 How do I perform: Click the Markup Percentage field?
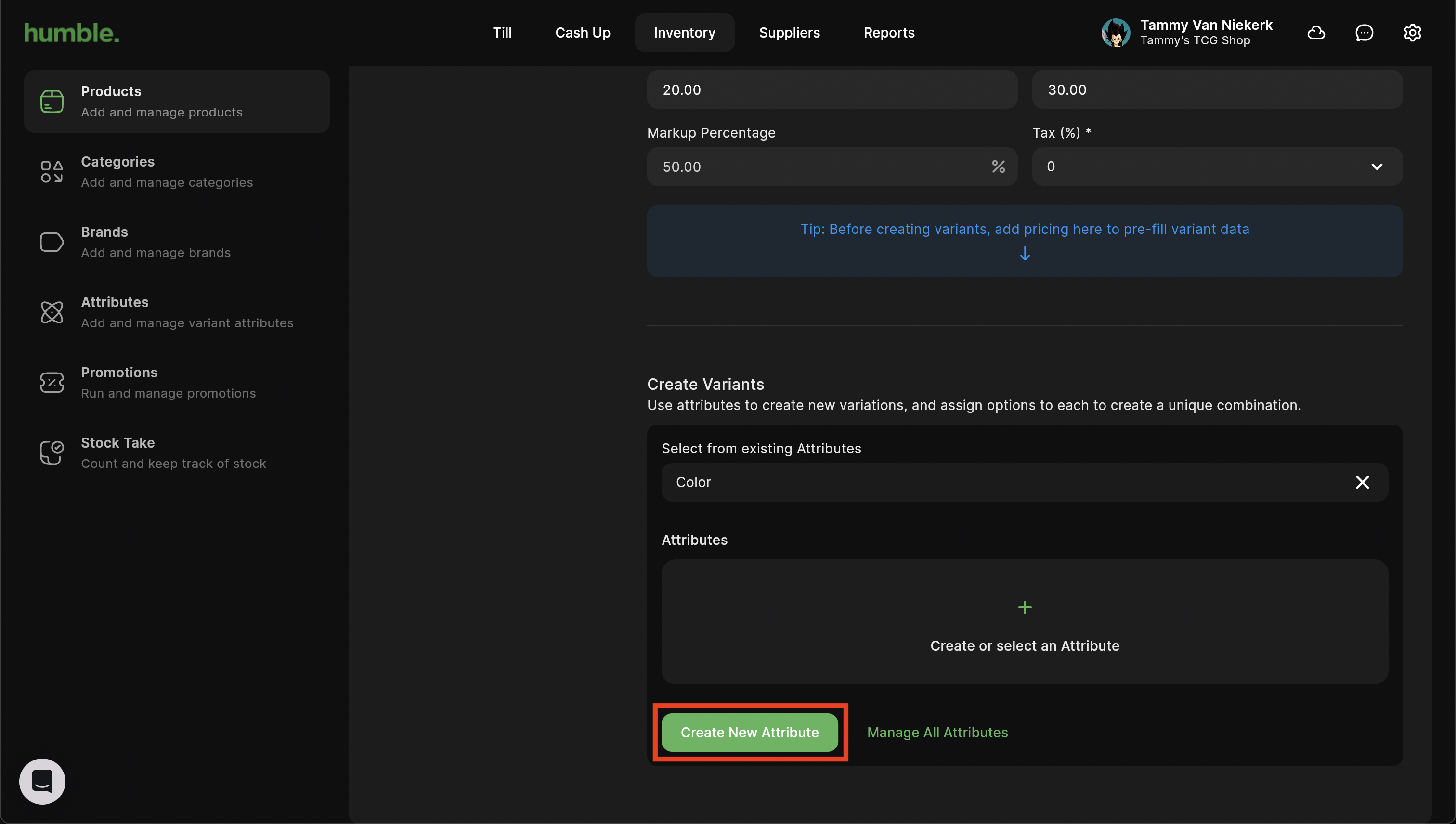pyautogui.click(x=815, y=167)
